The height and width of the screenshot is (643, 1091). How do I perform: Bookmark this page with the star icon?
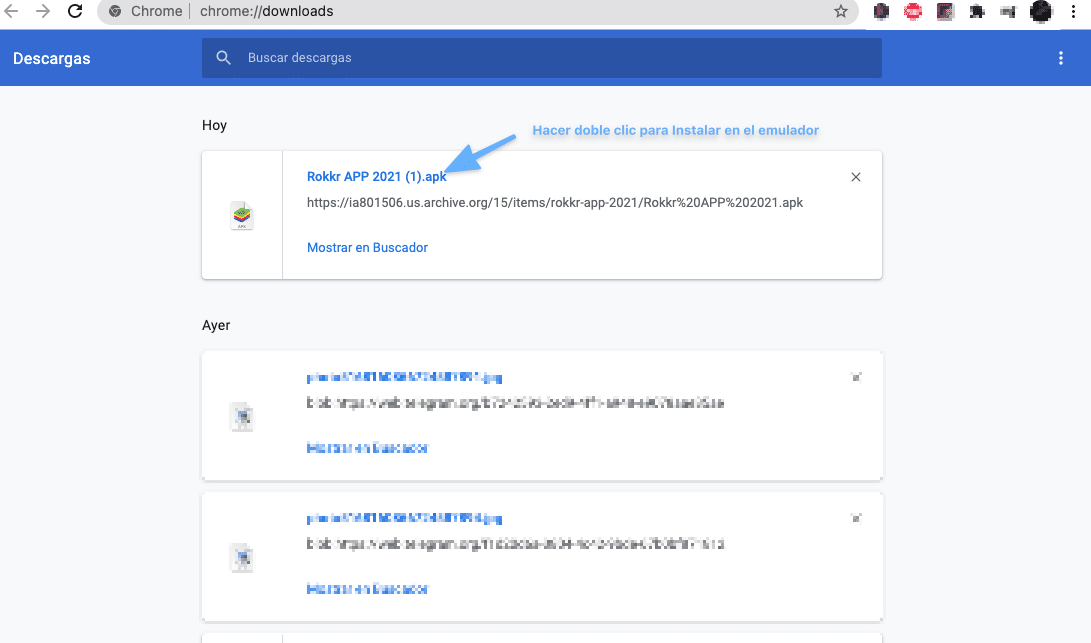point(840,11)
